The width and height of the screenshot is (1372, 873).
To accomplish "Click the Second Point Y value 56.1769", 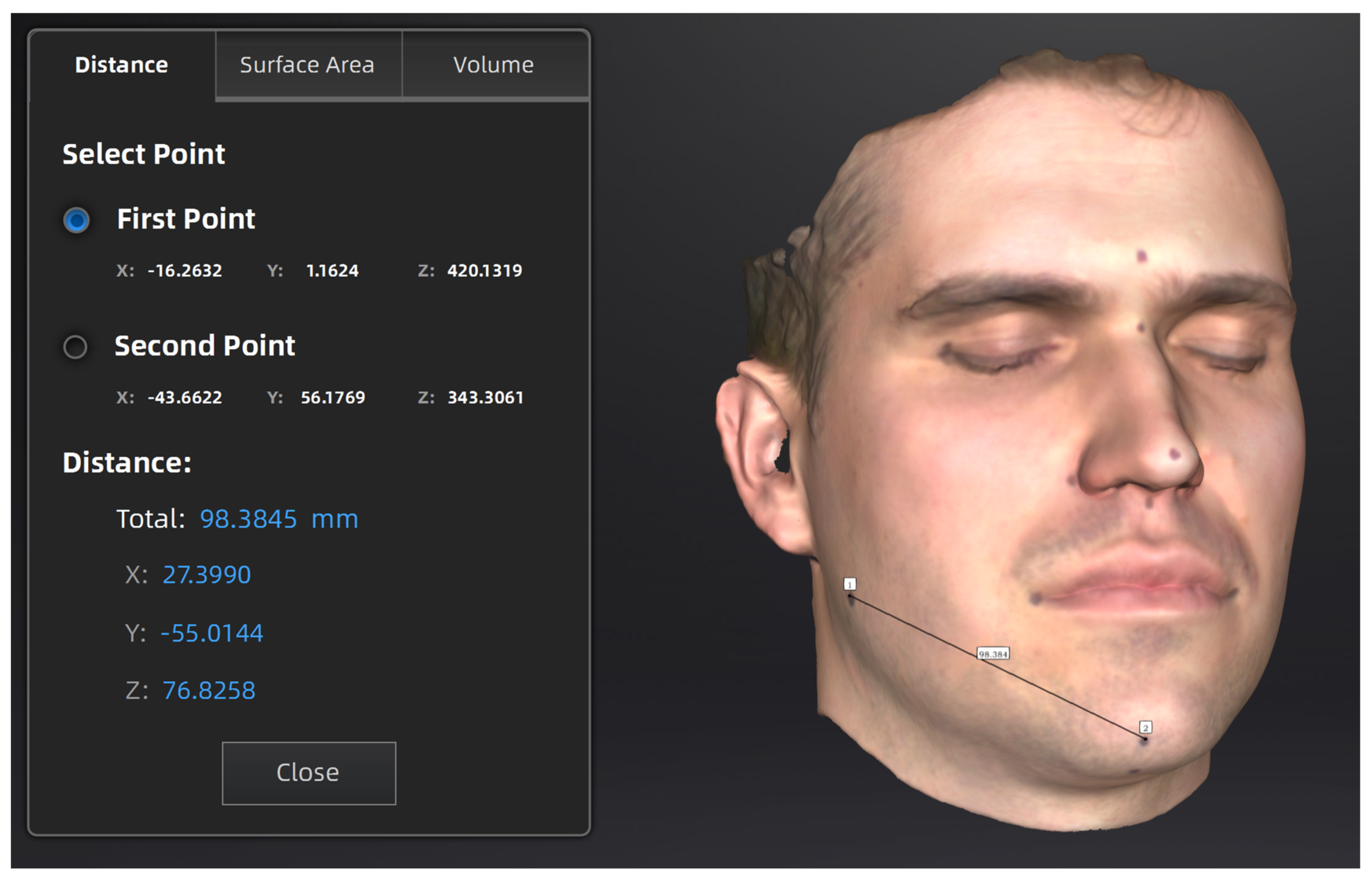I will [x=333, y=397].
